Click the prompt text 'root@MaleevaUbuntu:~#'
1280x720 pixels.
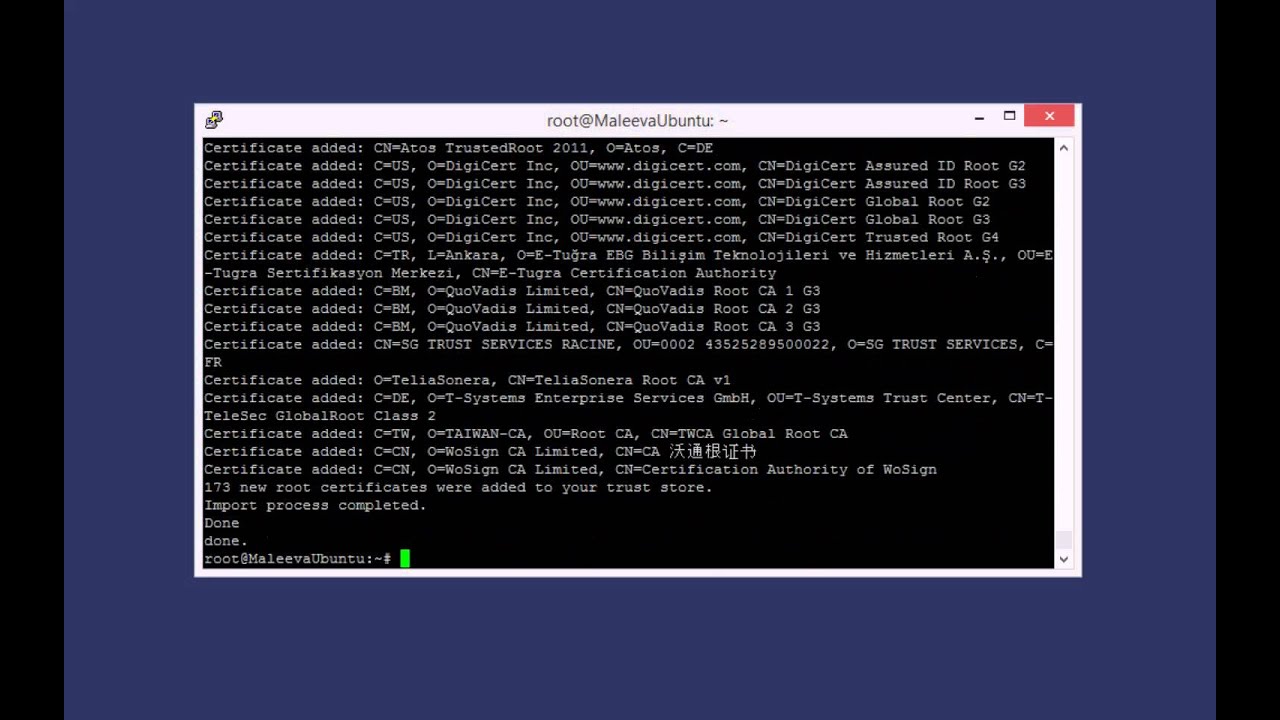click(297, 559)
